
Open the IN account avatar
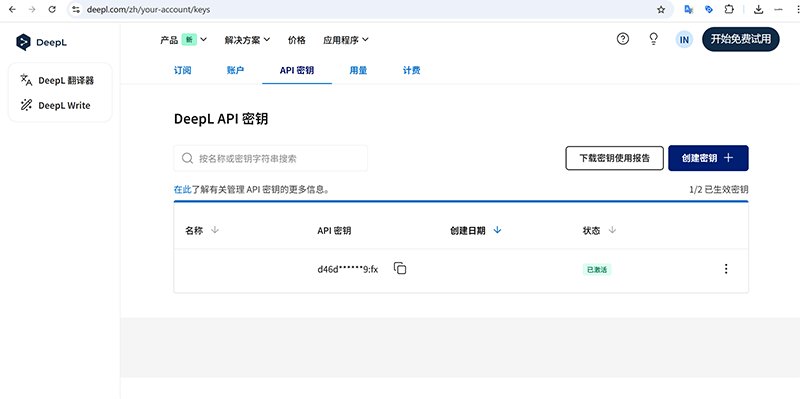point(684,39)
